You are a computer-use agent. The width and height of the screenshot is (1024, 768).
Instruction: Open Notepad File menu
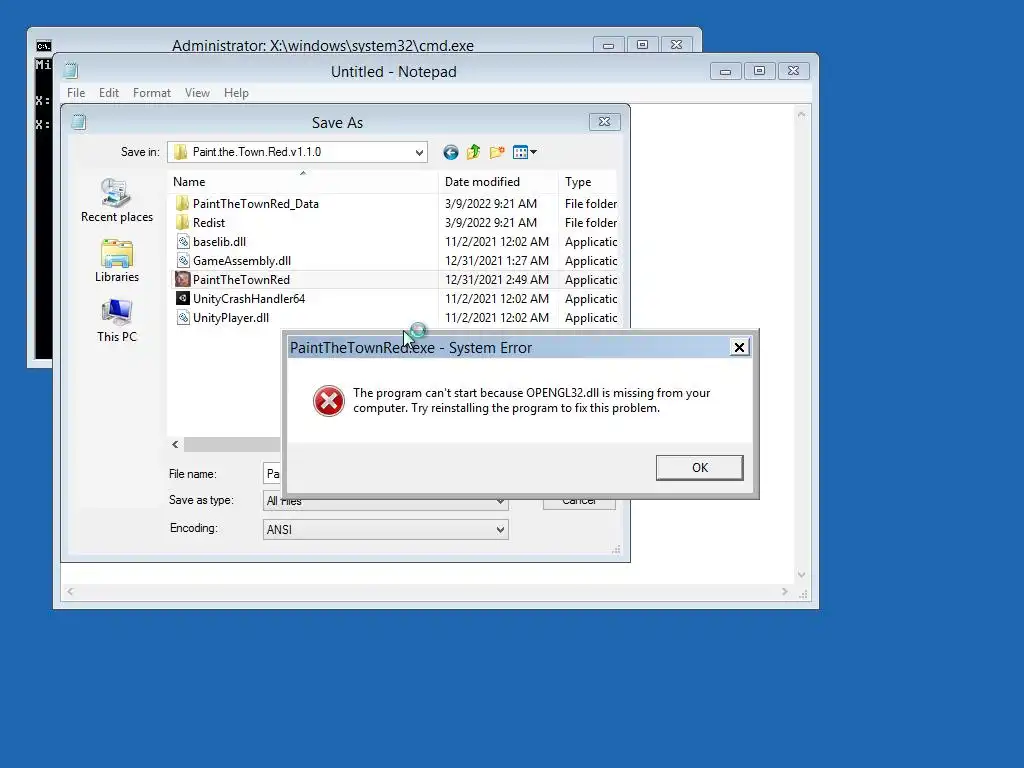[x=76, y=93]
